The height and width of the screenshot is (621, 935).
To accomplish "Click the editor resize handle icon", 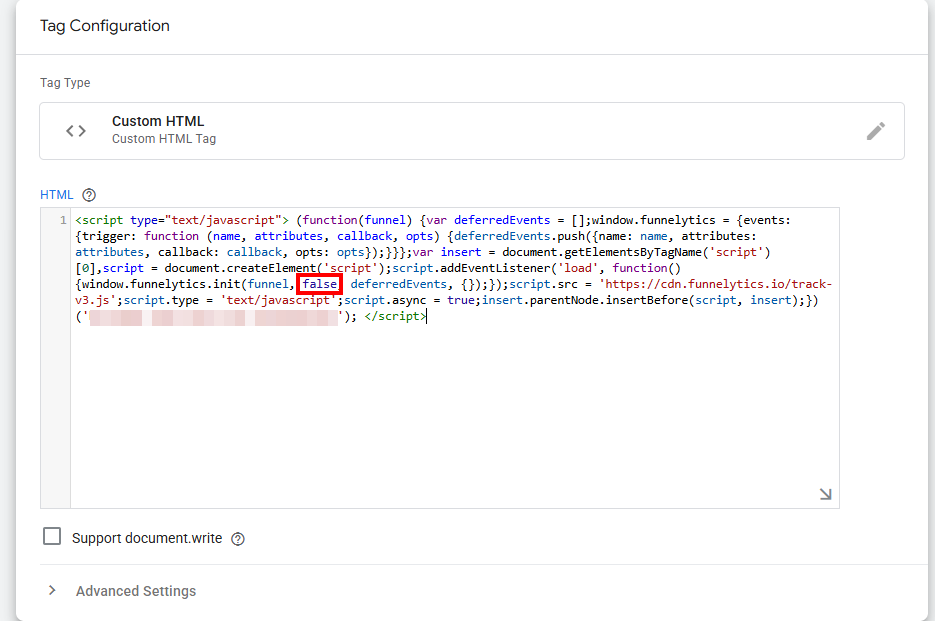I will point(825,494).
